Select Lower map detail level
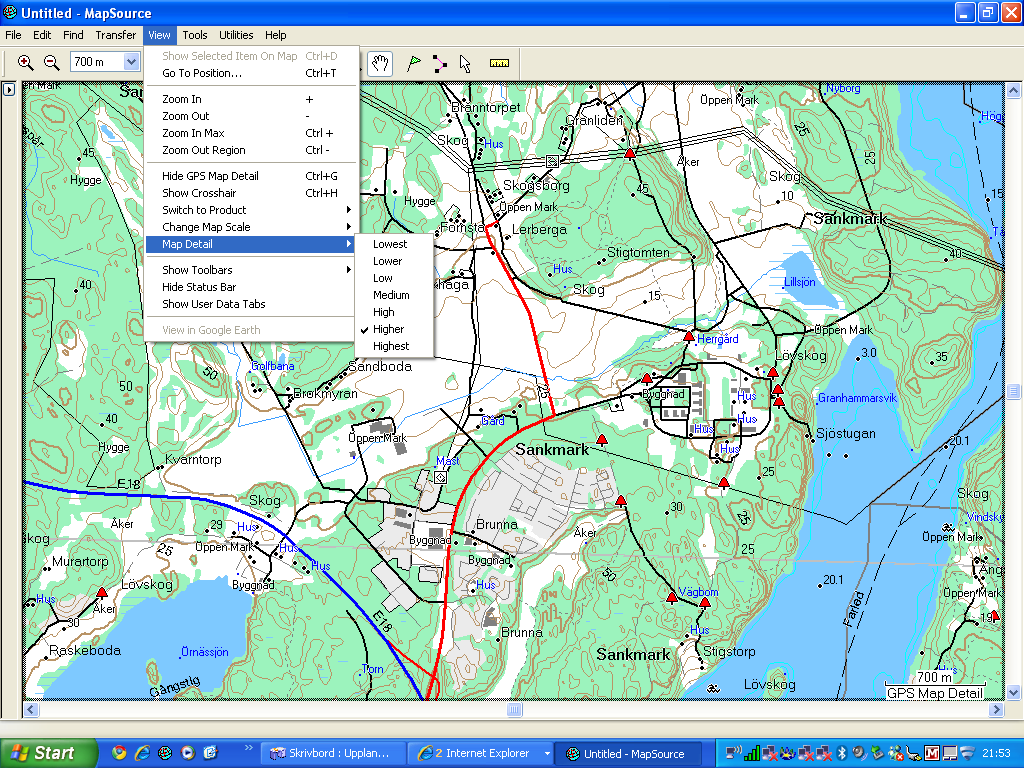Screen dimensions: 1024x768 click(x=394, y=261)
